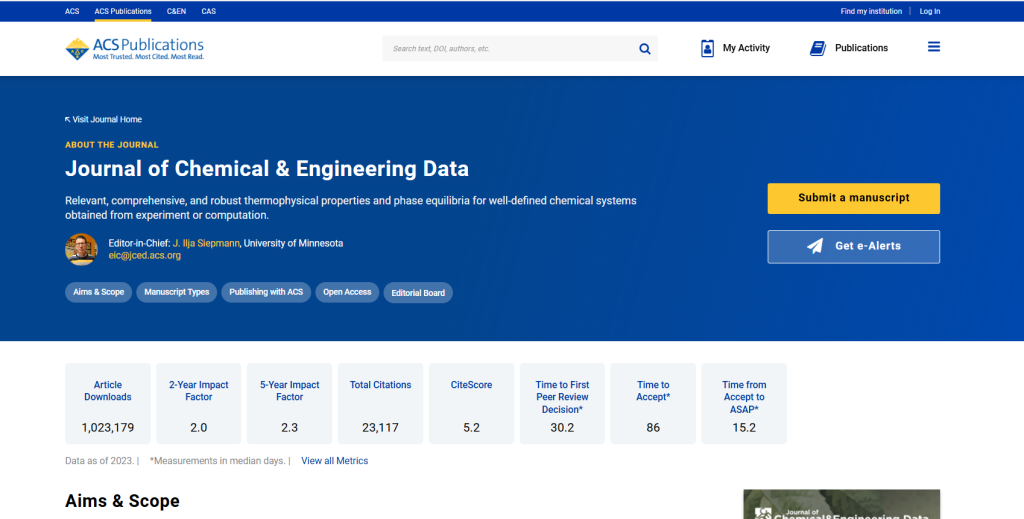Click the ACS Publications logo

click(135, 49)
